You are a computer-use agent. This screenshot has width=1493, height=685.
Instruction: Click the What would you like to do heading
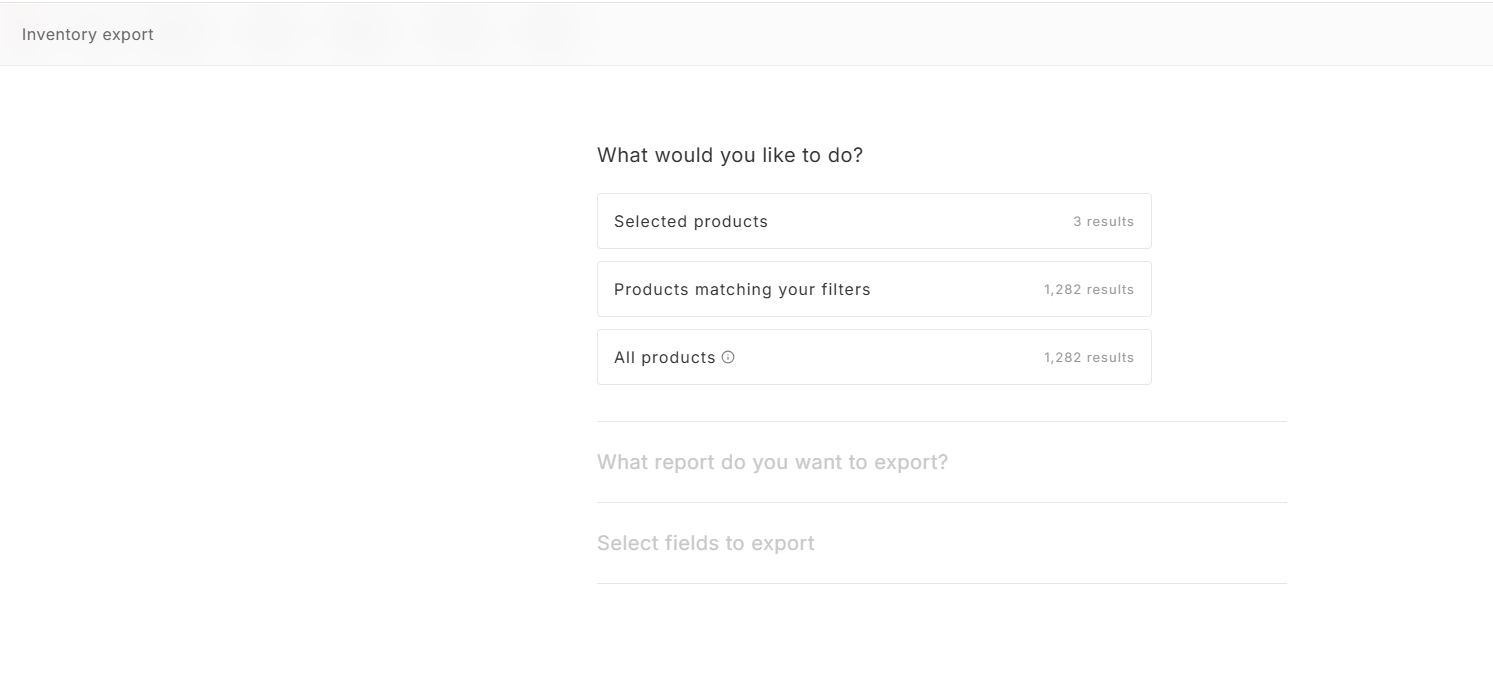click(730, 155)
